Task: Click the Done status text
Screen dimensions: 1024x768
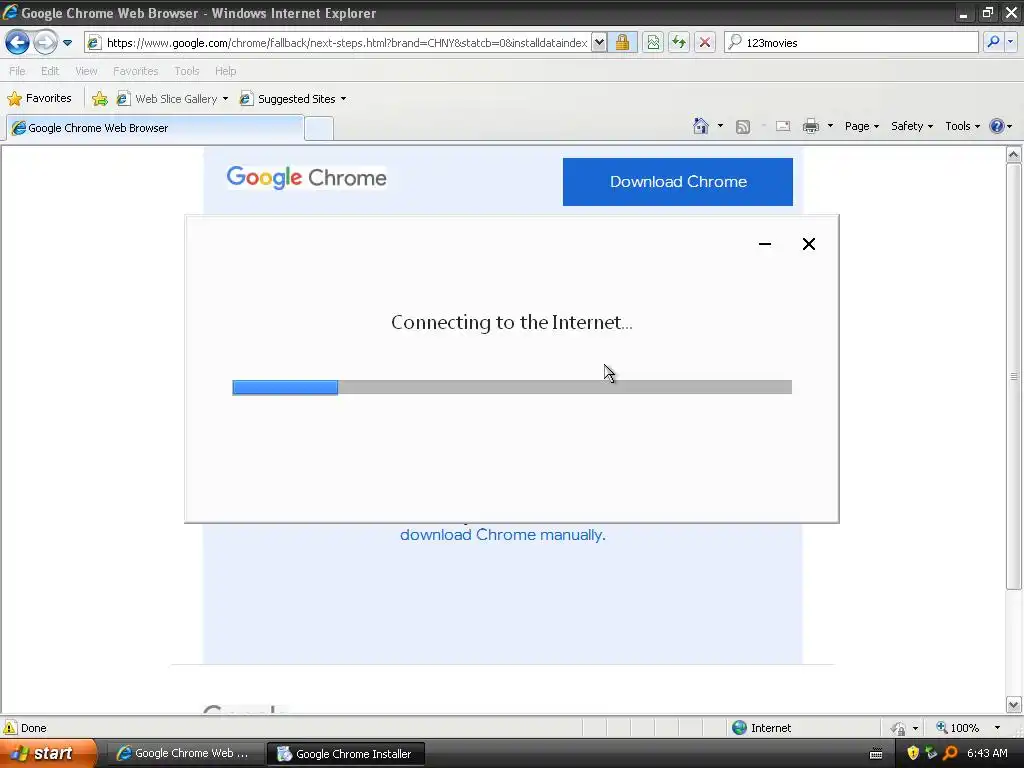Action: click(33, 728)
